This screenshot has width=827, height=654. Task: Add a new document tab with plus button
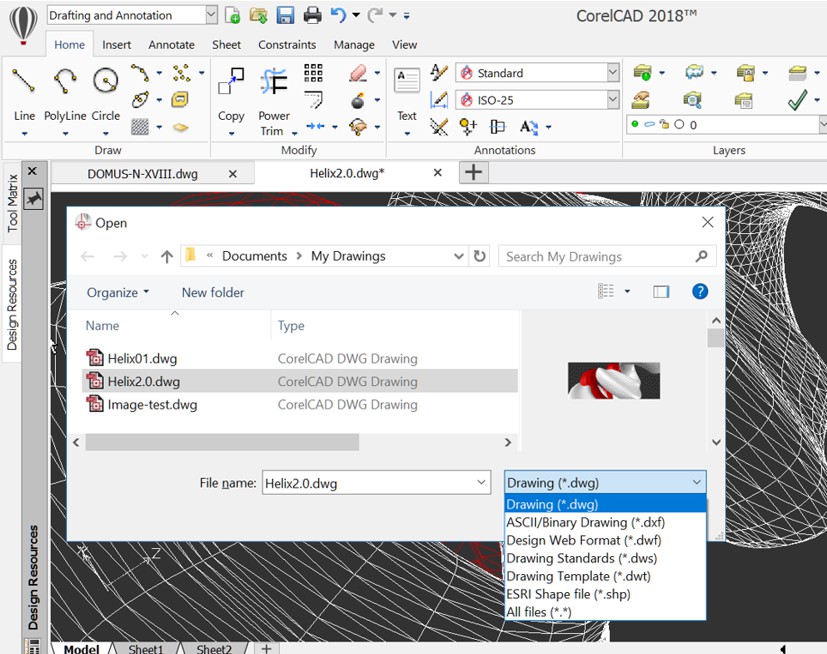474,172
